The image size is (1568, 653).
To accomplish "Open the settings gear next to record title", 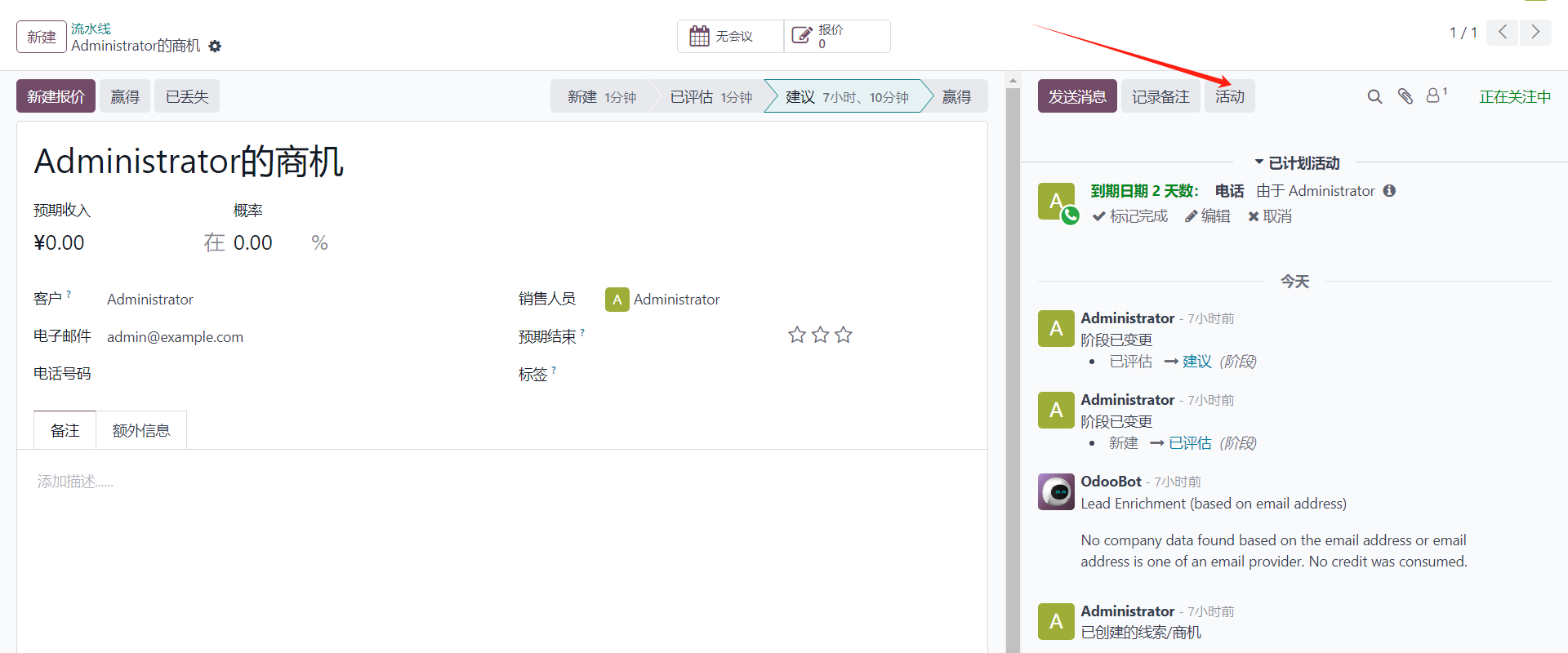I will (x=215, y=47).
